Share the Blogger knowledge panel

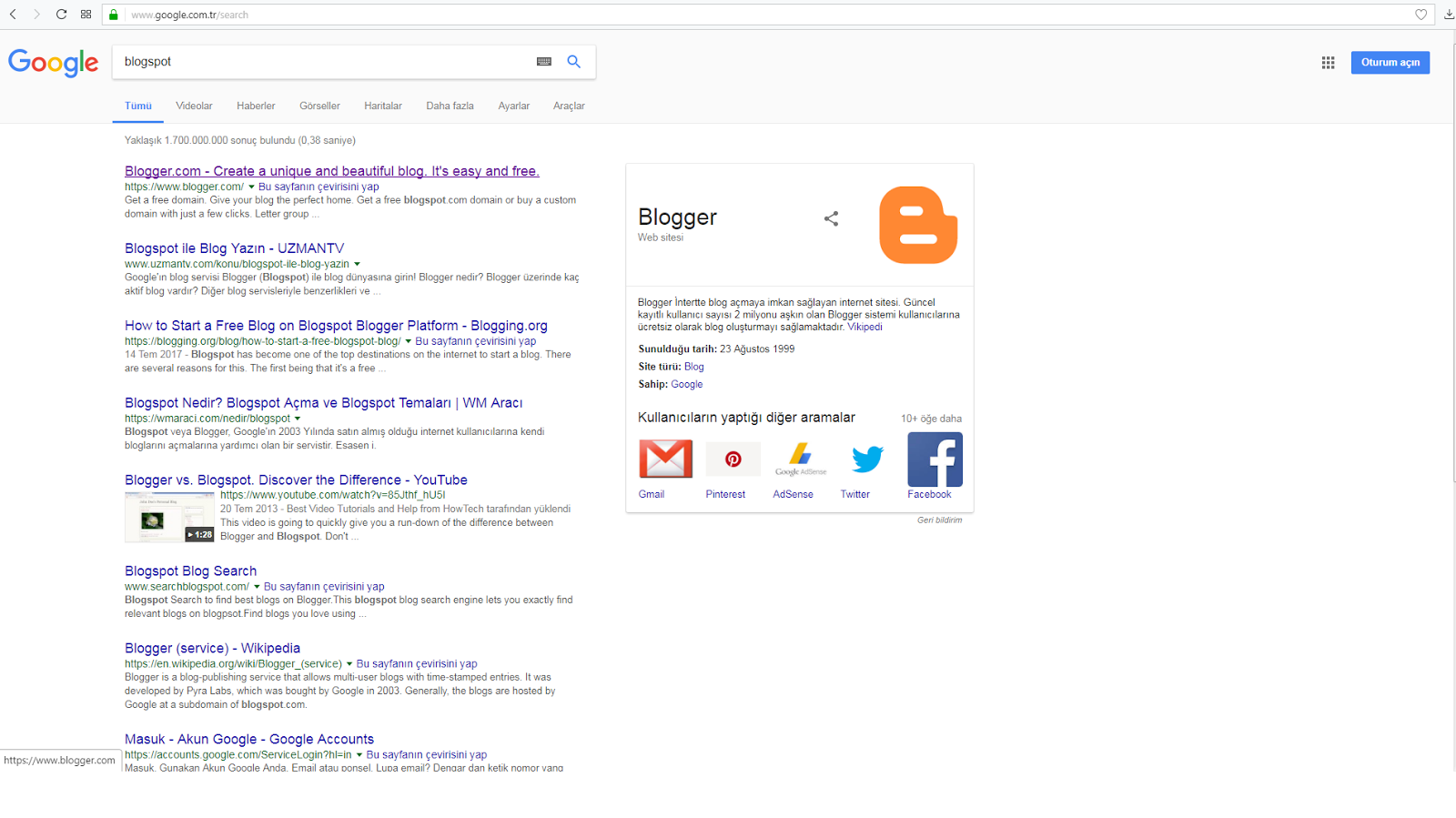(x=831, y=218)
